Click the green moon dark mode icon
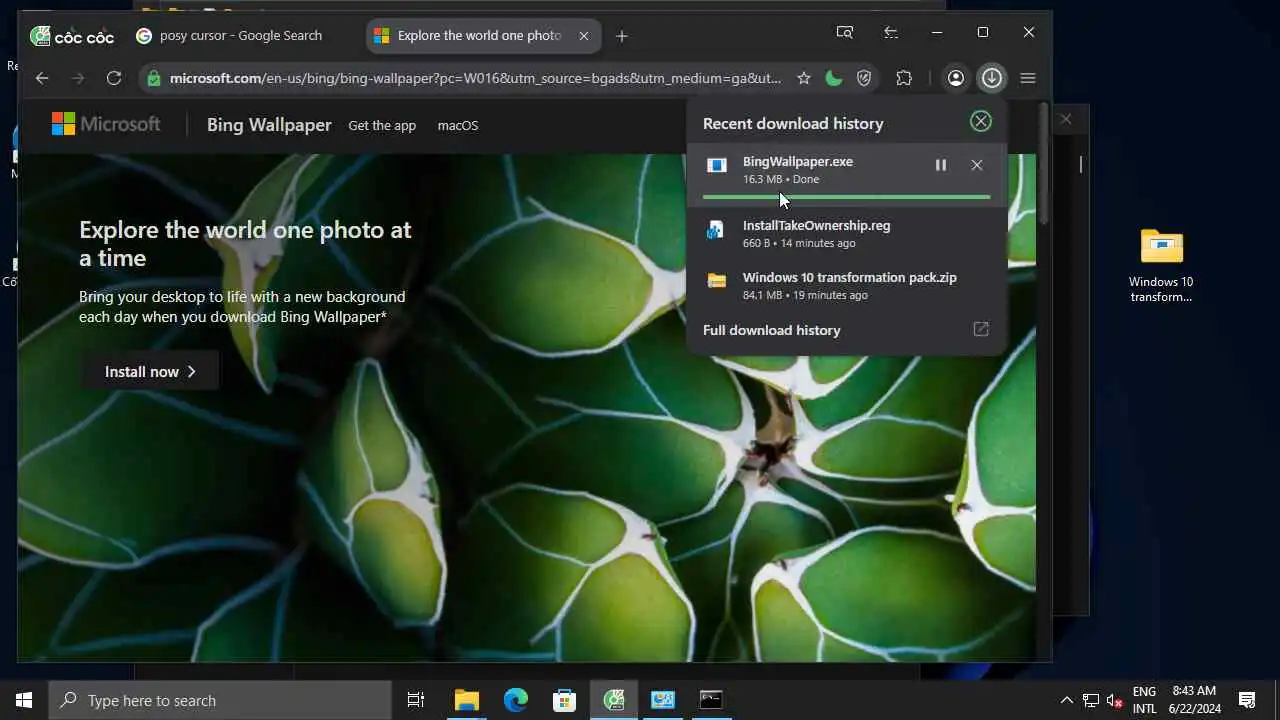The height and width of the screenshot is (720, 1280). [x=834, y=78]
